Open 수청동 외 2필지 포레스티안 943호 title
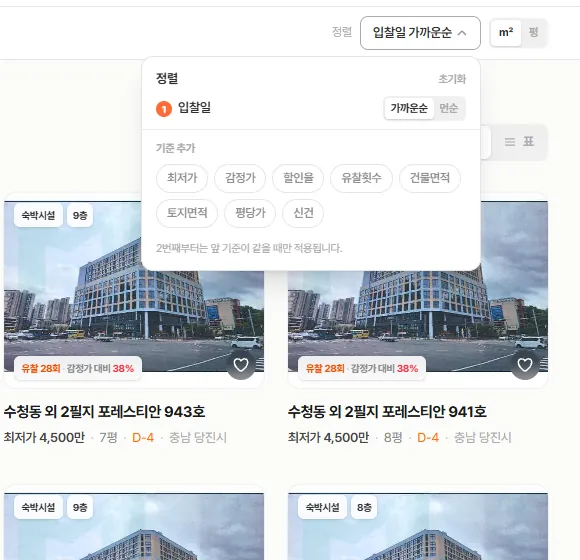This screenshot has width=580, height=560. pos(104,412)
